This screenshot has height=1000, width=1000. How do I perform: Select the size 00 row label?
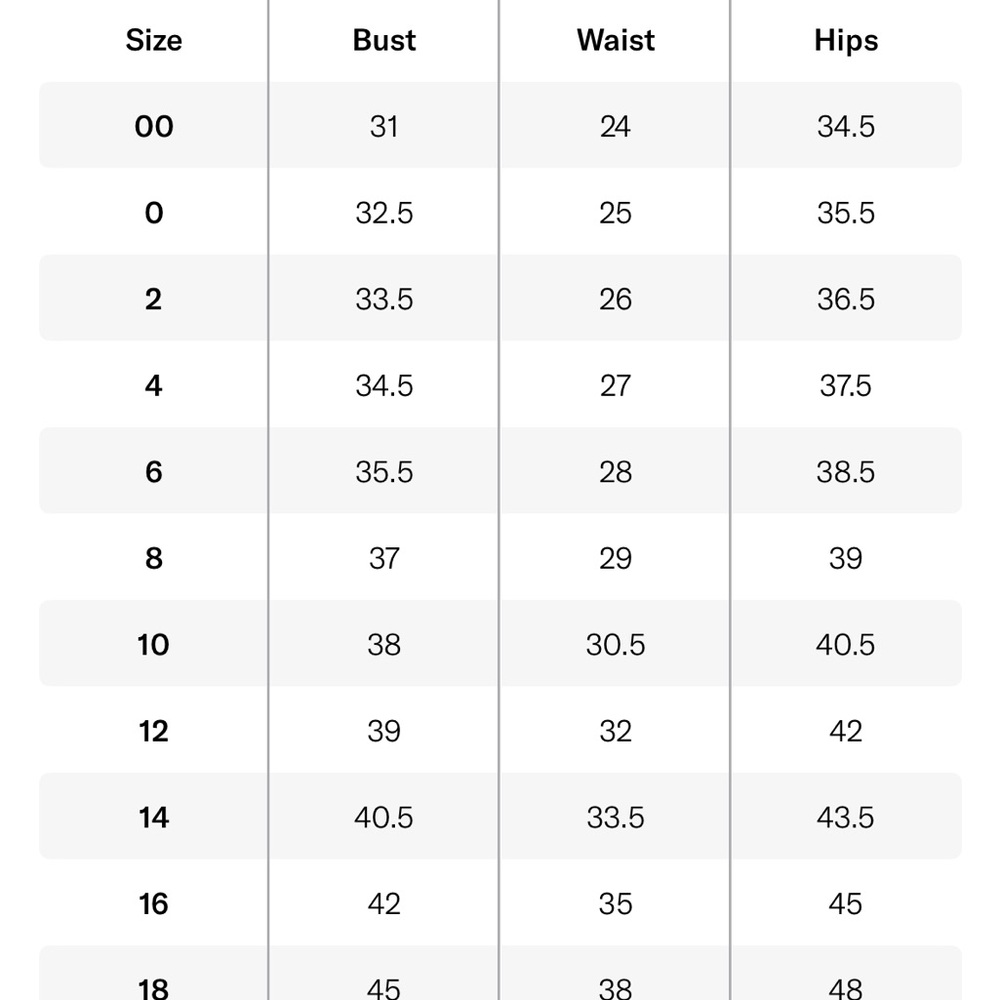point(154,126)
